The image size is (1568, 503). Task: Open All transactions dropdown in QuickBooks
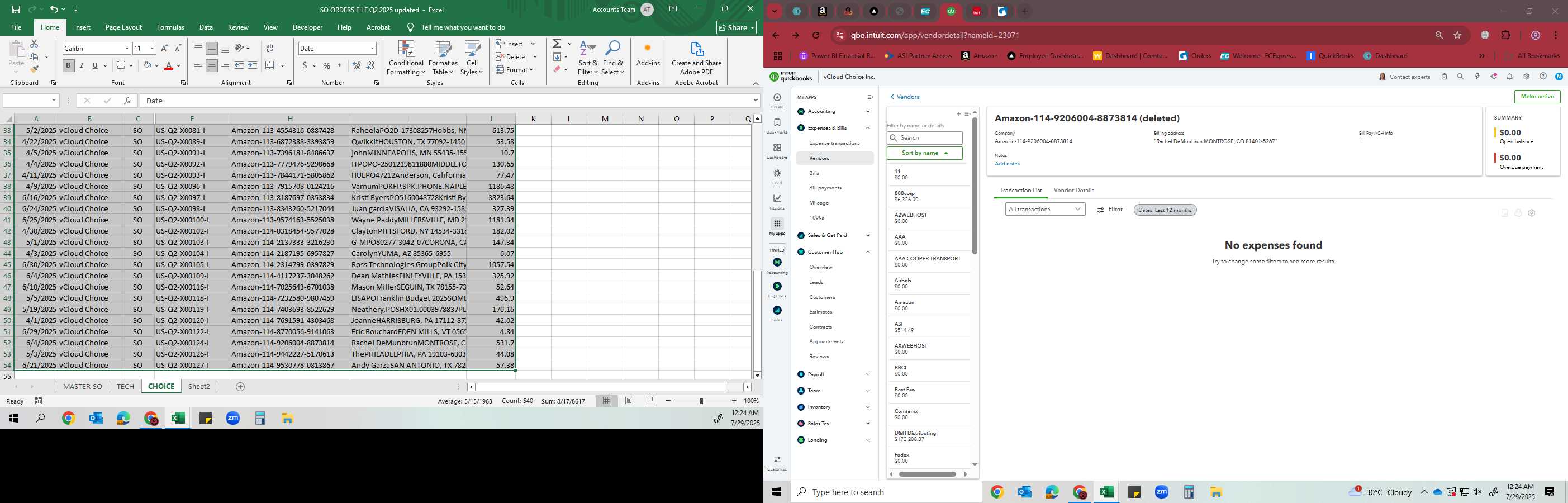tap(1044, 209)
